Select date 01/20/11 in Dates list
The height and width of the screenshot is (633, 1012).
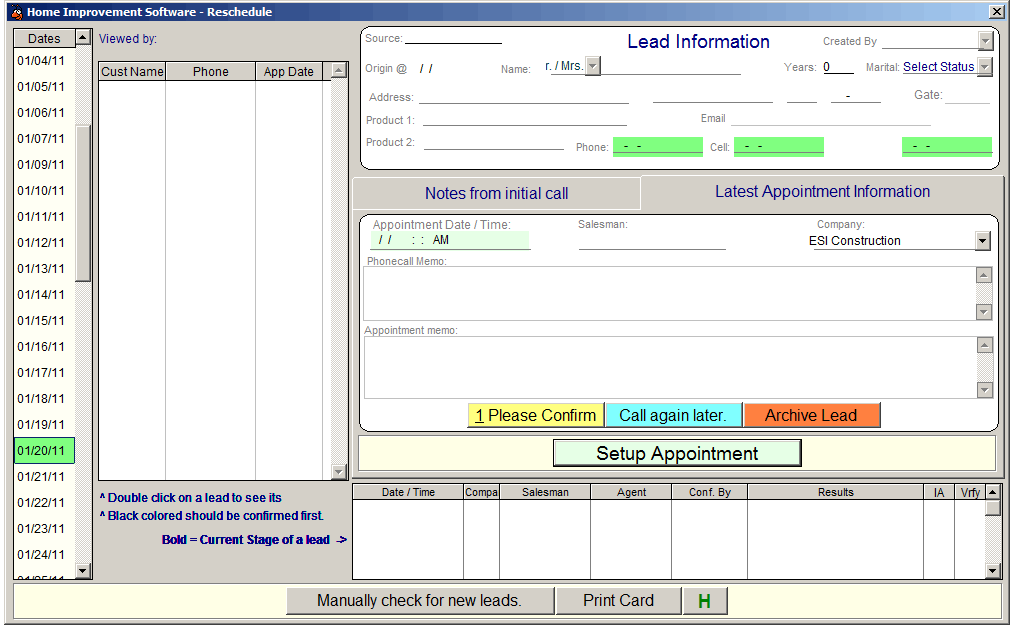pos(44,450)
